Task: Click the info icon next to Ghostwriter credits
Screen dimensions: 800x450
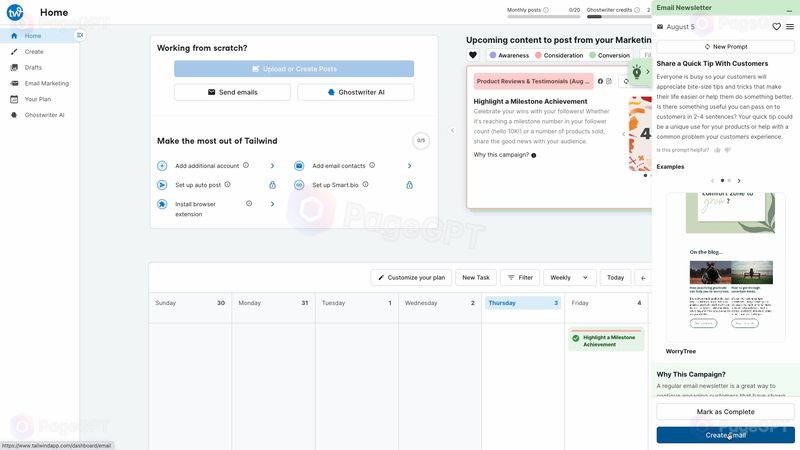Action: 637,10
